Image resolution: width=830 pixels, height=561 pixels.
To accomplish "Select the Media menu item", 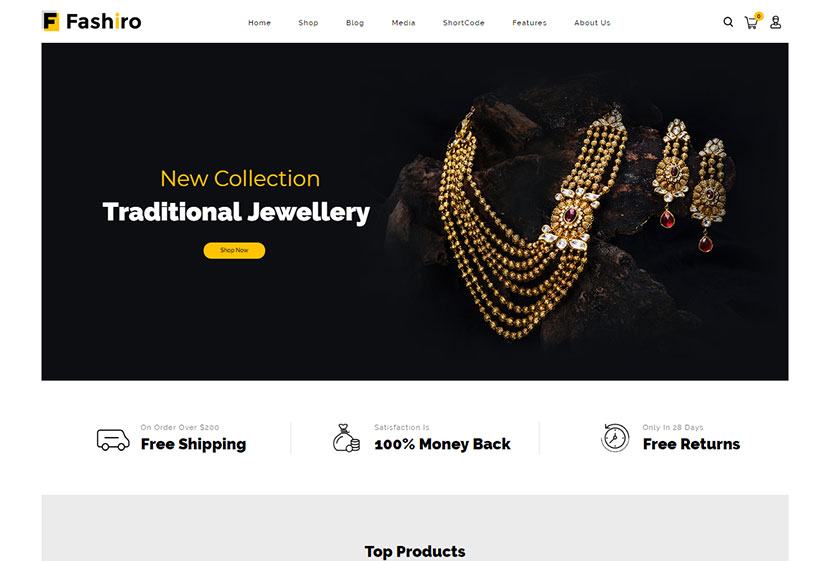I will 403,23.
